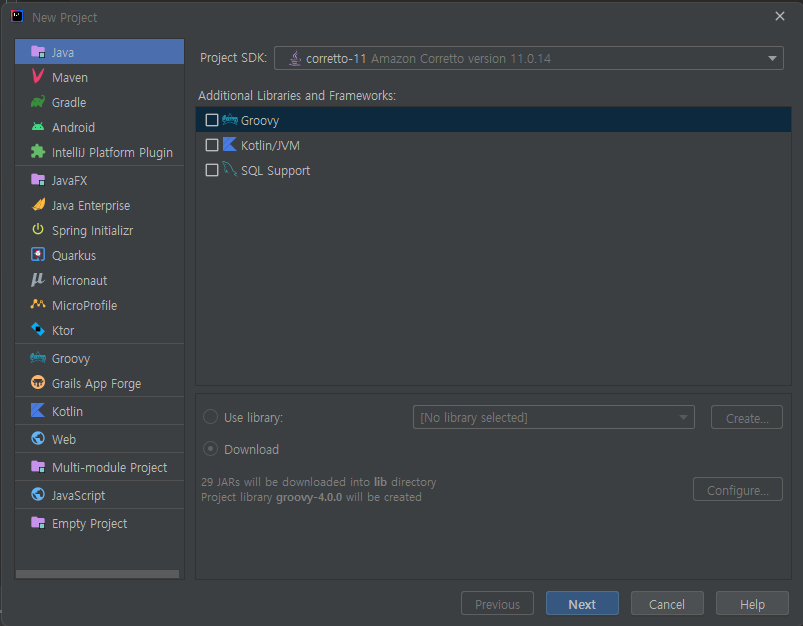Click the sidebar horizontal scrollbar

97,574
